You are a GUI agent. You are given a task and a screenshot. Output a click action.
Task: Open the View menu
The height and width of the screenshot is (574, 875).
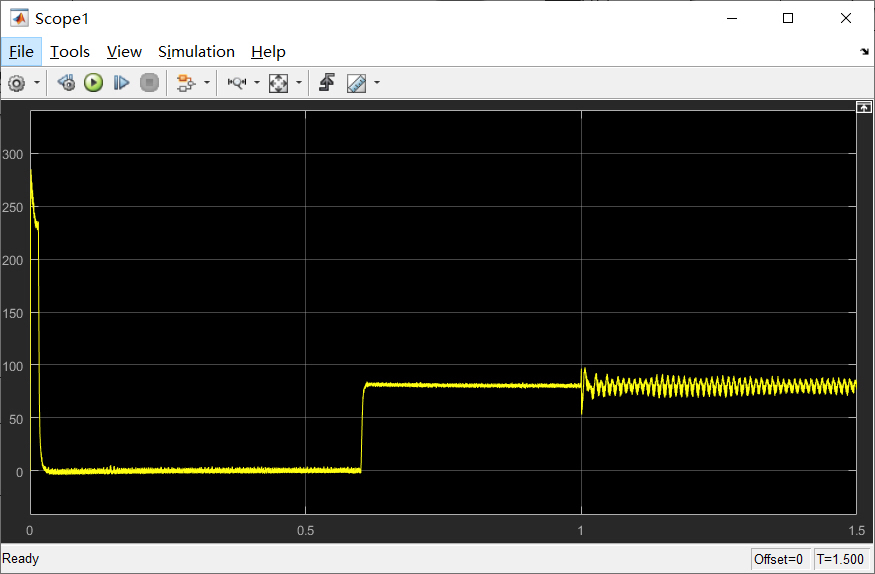124,52
